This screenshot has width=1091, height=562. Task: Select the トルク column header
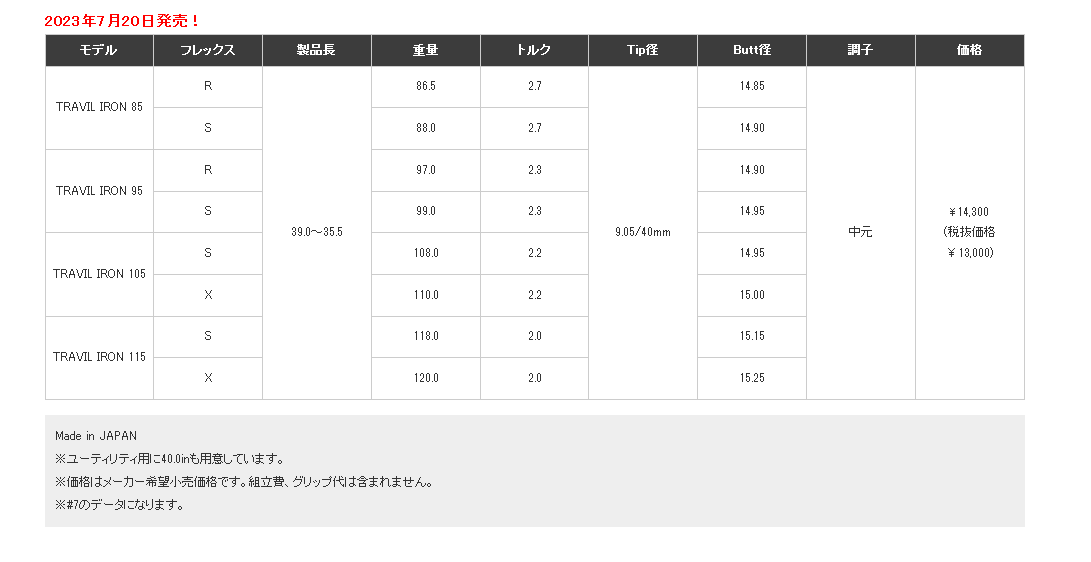pyautogui.click(x=534, y=50)
